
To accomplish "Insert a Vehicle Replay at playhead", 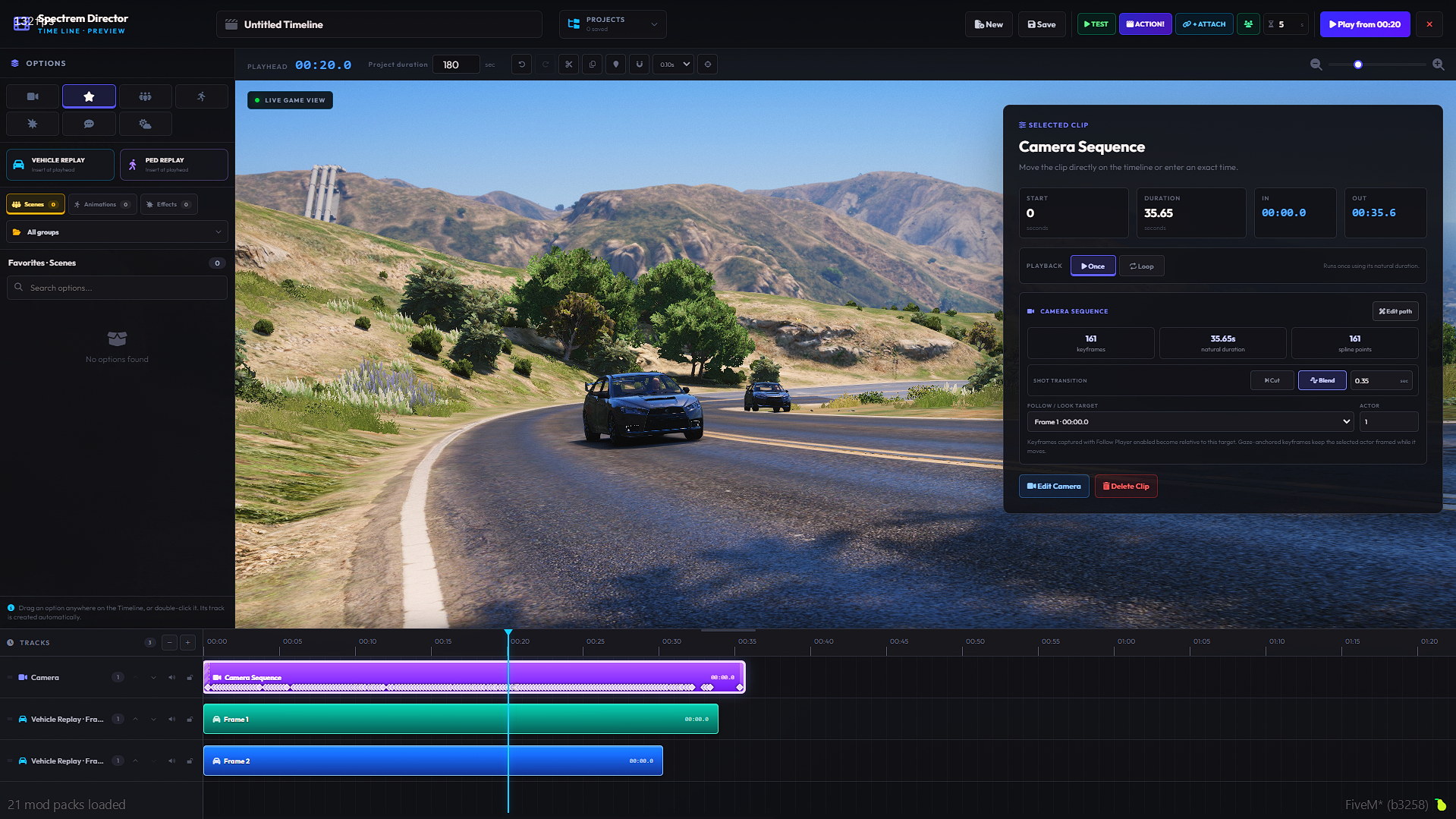I will [x=60, y=165].
